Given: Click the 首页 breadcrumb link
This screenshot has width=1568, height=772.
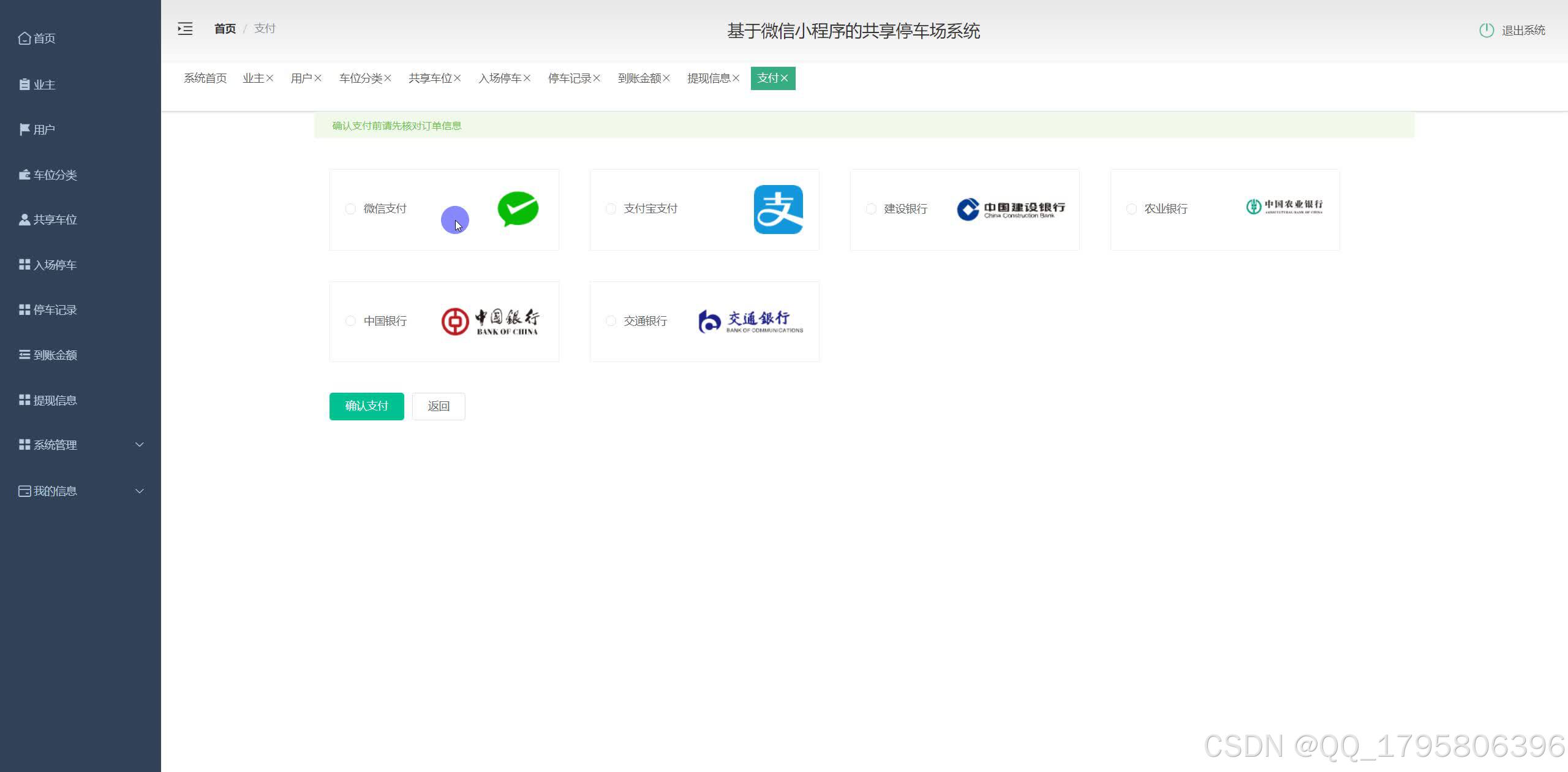Looking at the screenshot, I should tap(225, 29).
